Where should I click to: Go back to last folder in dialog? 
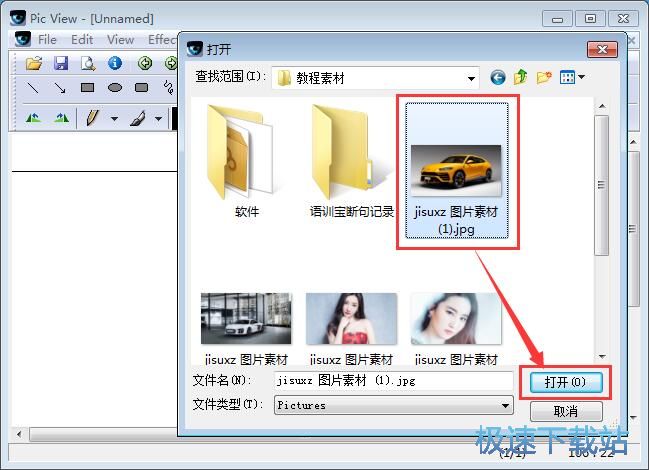(x=498, y=77)
